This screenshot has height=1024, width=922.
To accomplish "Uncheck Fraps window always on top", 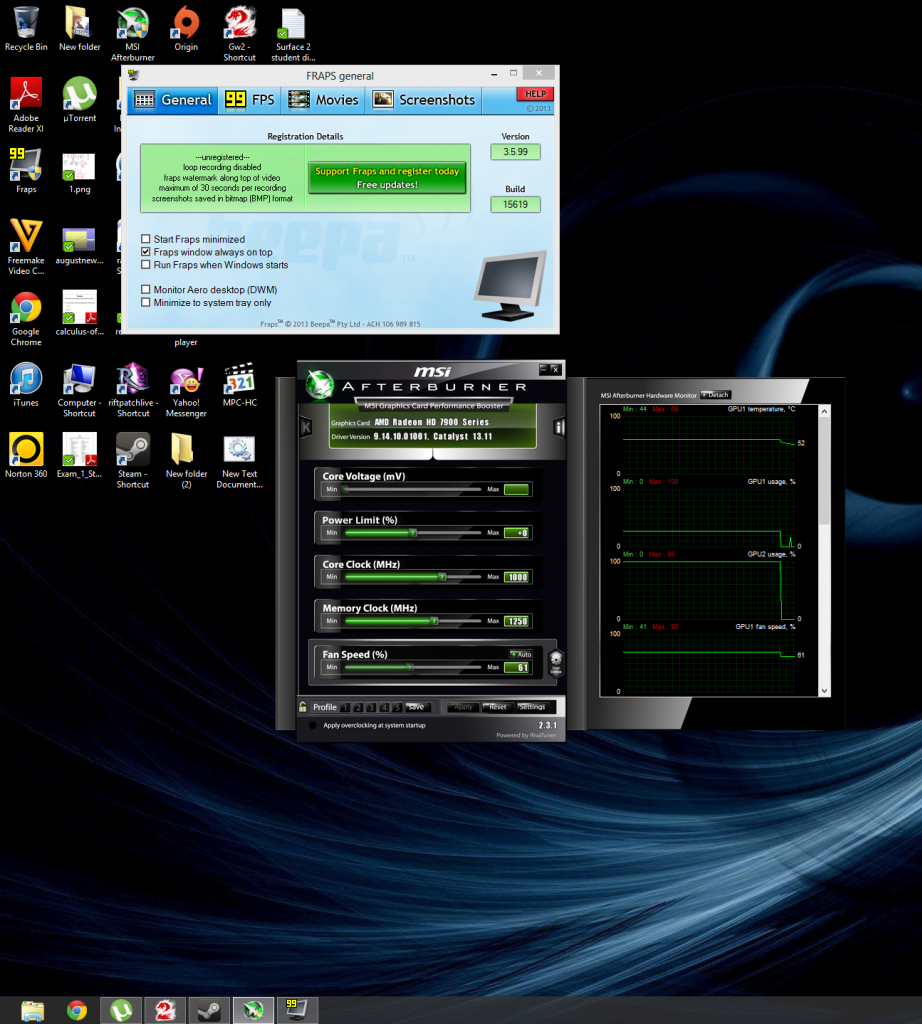I will [146, 253].
